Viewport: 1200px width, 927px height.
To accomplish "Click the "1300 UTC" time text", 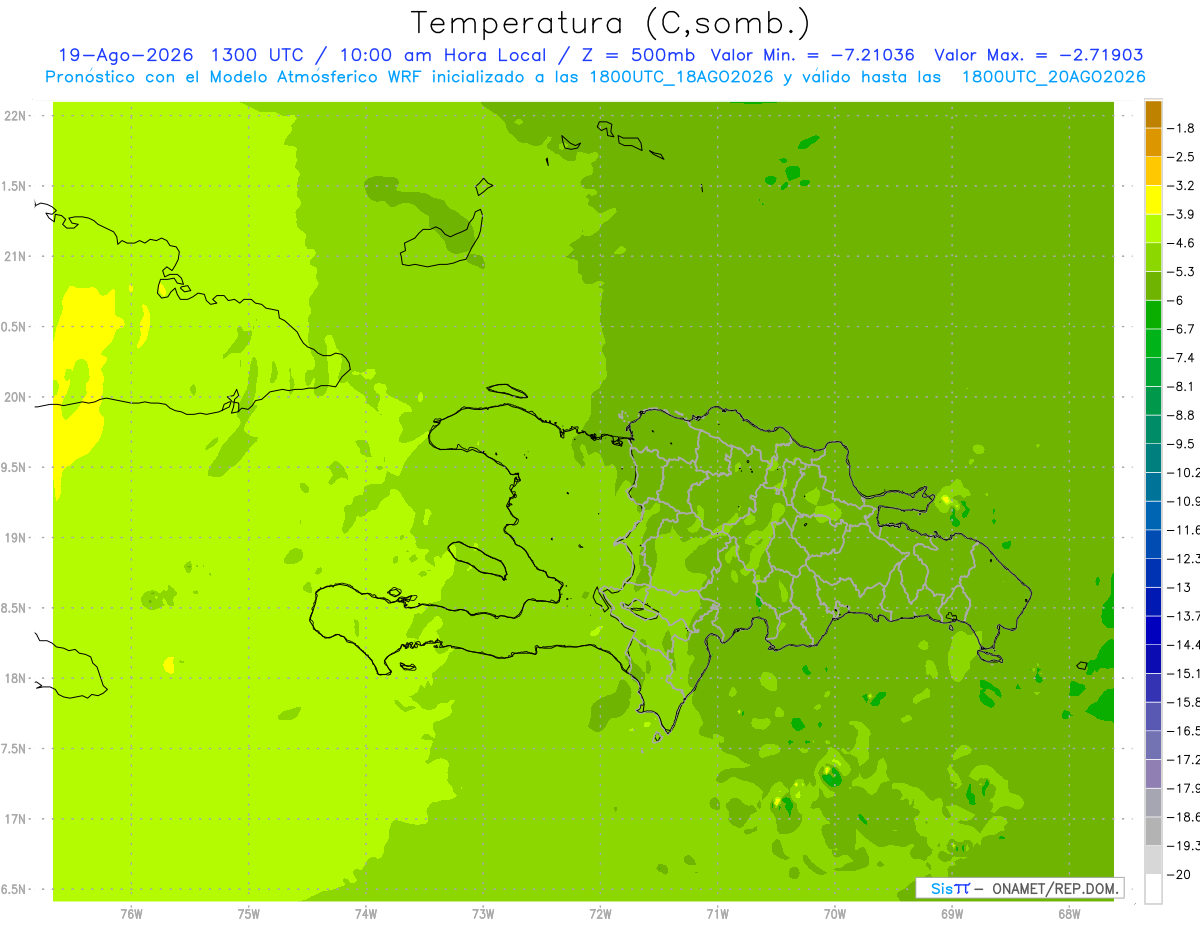I will (x=259, y=55).
